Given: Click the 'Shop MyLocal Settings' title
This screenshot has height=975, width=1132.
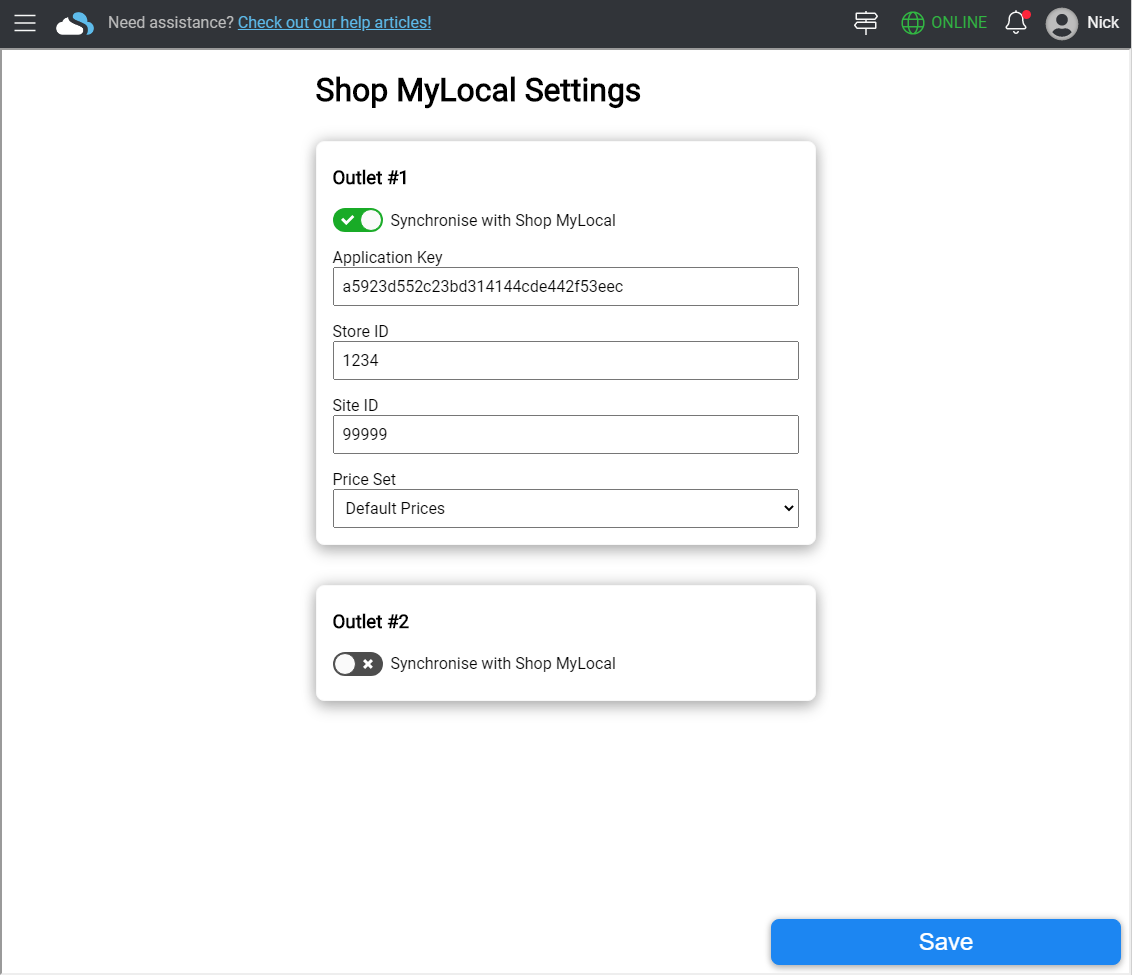Looking at the screenshot, I should pos(478,91).
